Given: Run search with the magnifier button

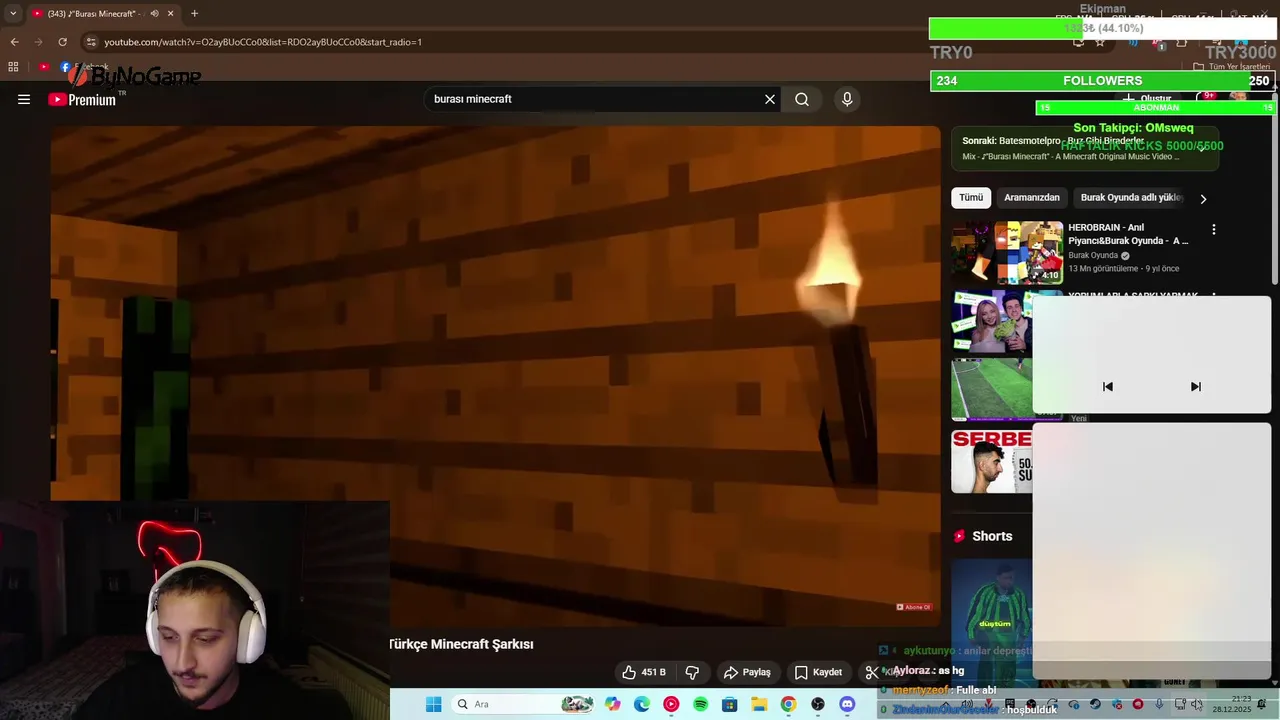Looking at the screenshot, I should (802, 99).
